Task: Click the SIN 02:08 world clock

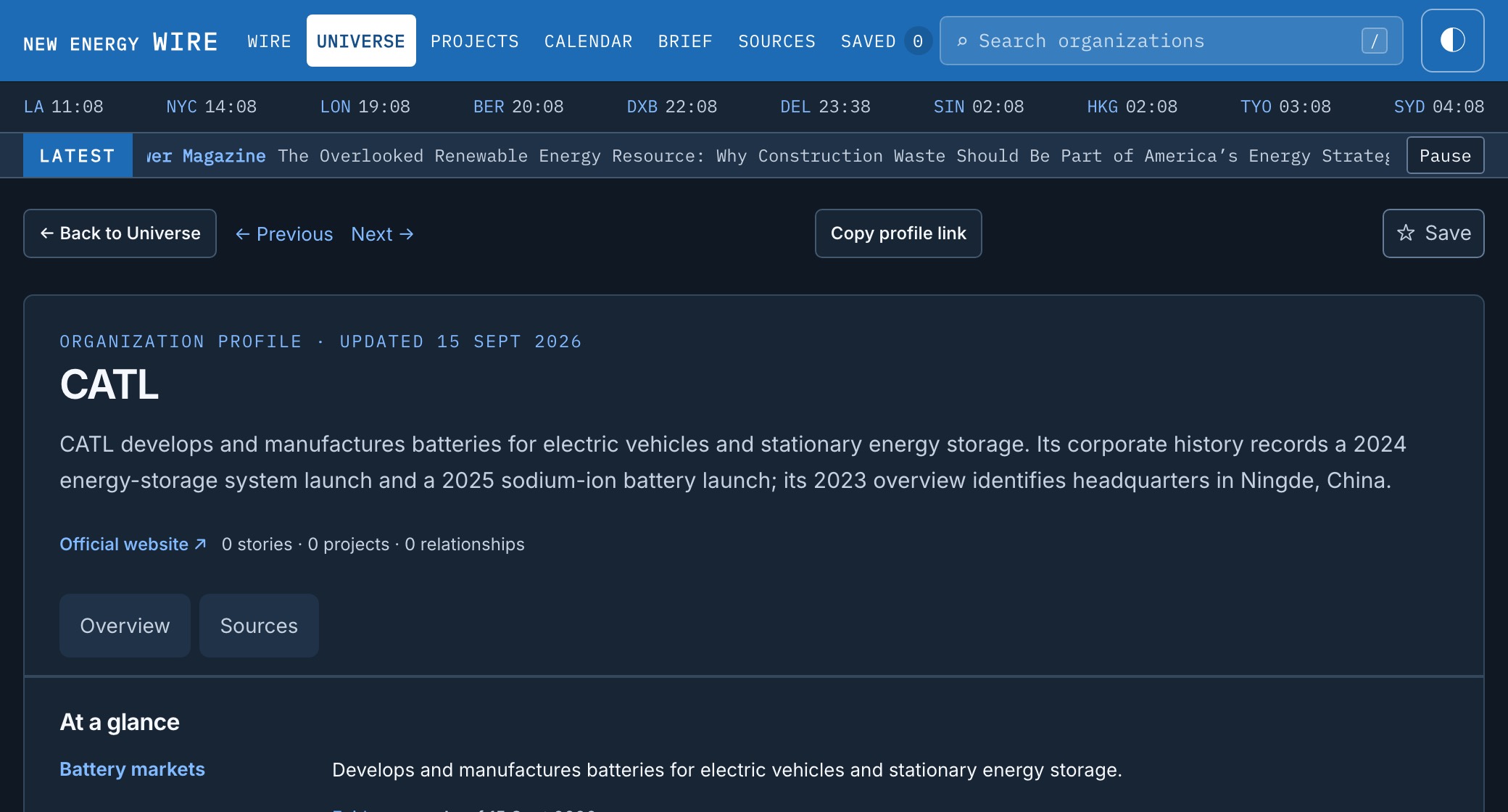Action: tap(979, 107)
